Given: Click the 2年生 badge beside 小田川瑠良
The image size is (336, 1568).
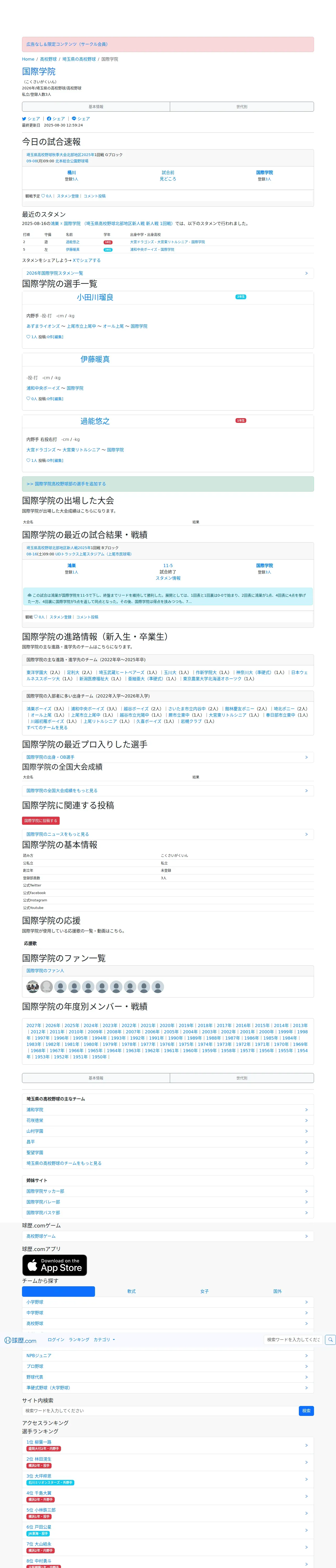Looking at the screenshot, I should 241,297.
